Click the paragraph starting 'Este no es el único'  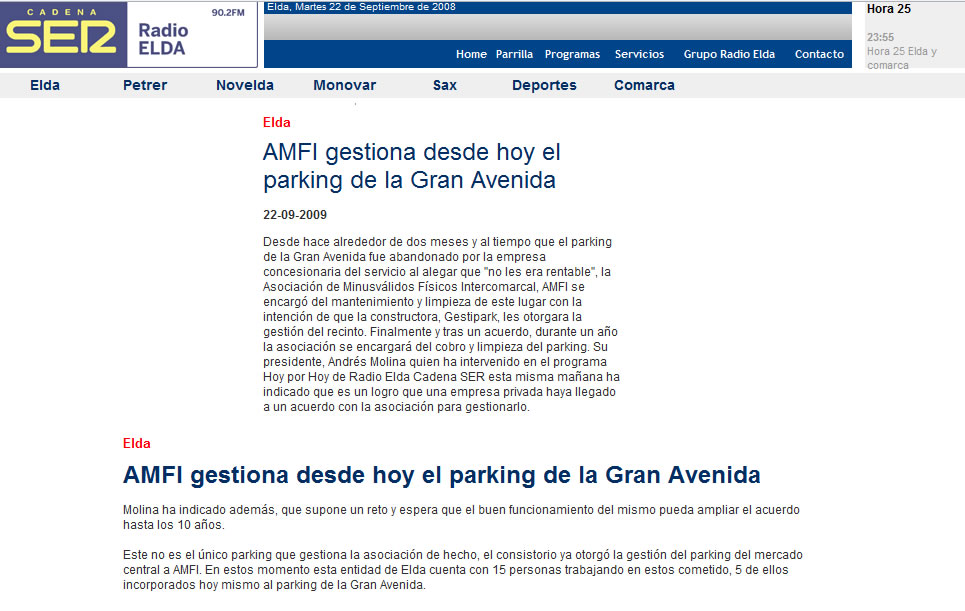coord(463,570)
